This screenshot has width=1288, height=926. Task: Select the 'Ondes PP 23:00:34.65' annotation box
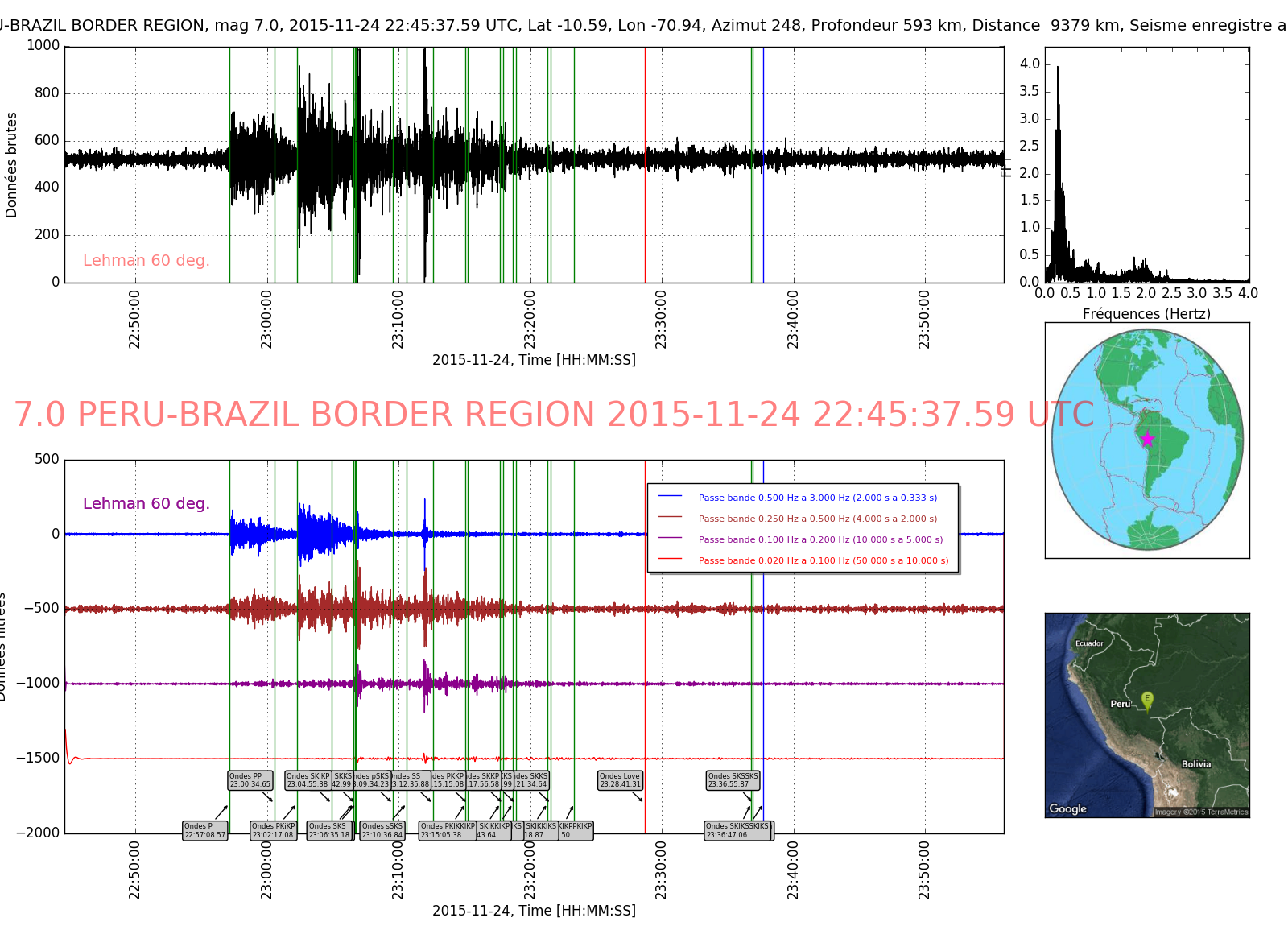pyautogui.click(x=250, y=780)
